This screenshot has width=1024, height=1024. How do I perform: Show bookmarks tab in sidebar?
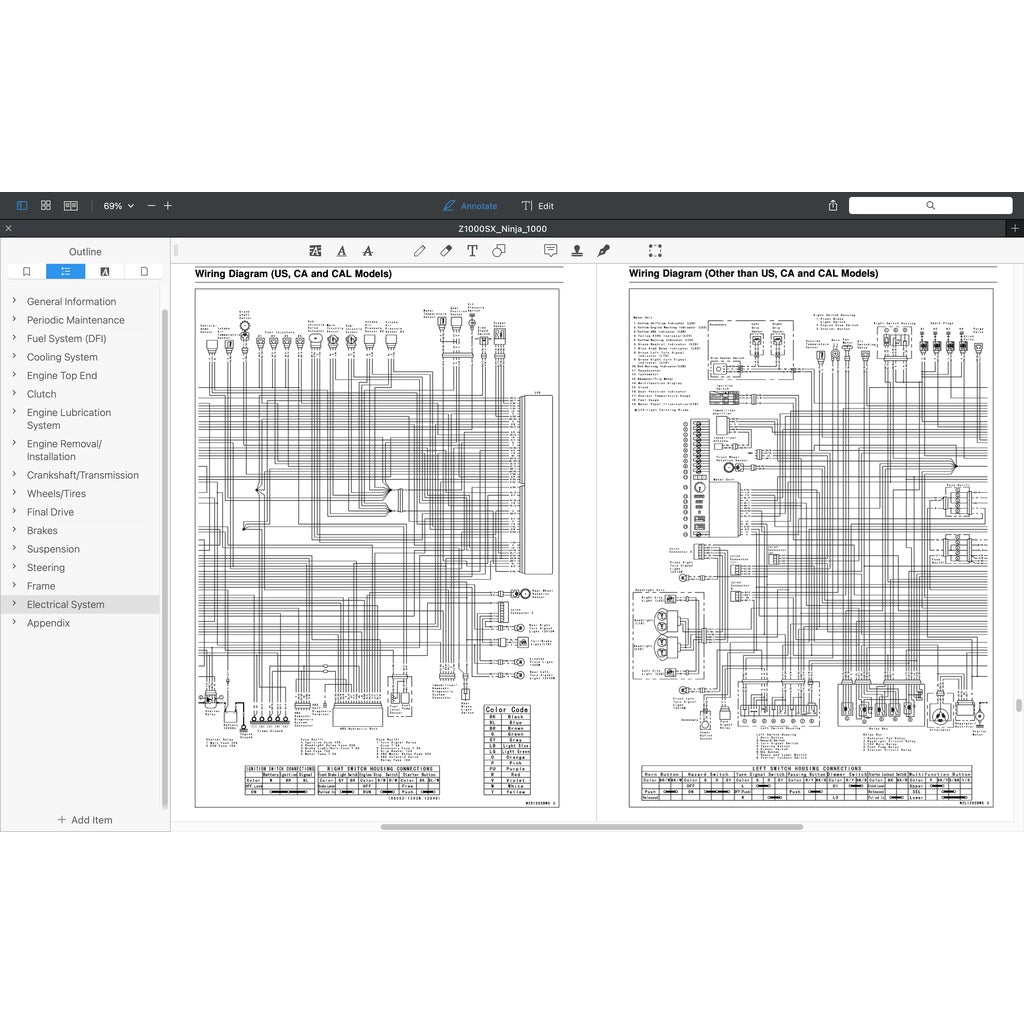(26, 271)
